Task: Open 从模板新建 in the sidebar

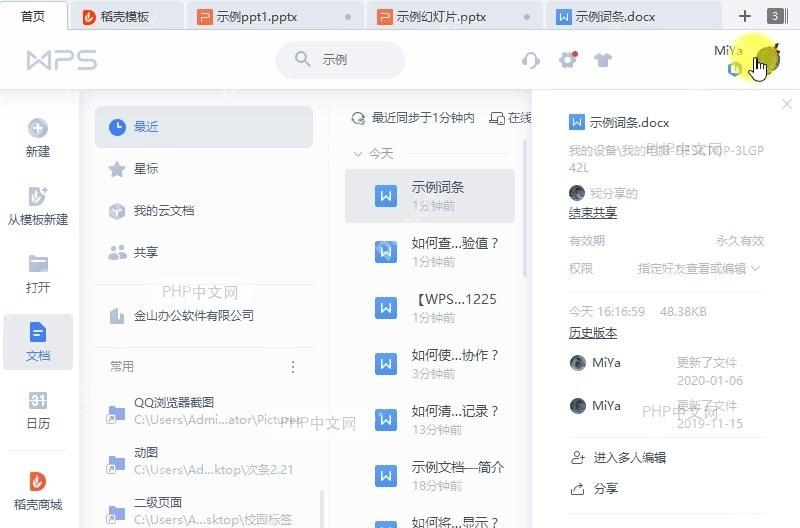Action: [x=38, y=206]
